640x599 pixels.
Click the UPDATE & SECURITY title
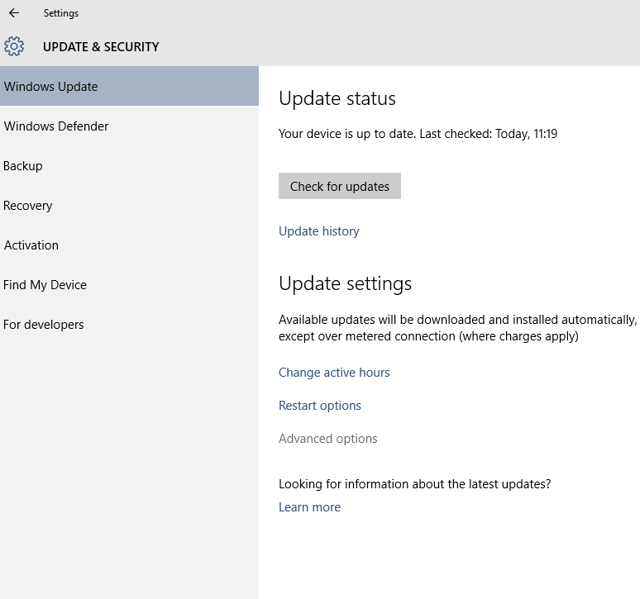(101, 47)
